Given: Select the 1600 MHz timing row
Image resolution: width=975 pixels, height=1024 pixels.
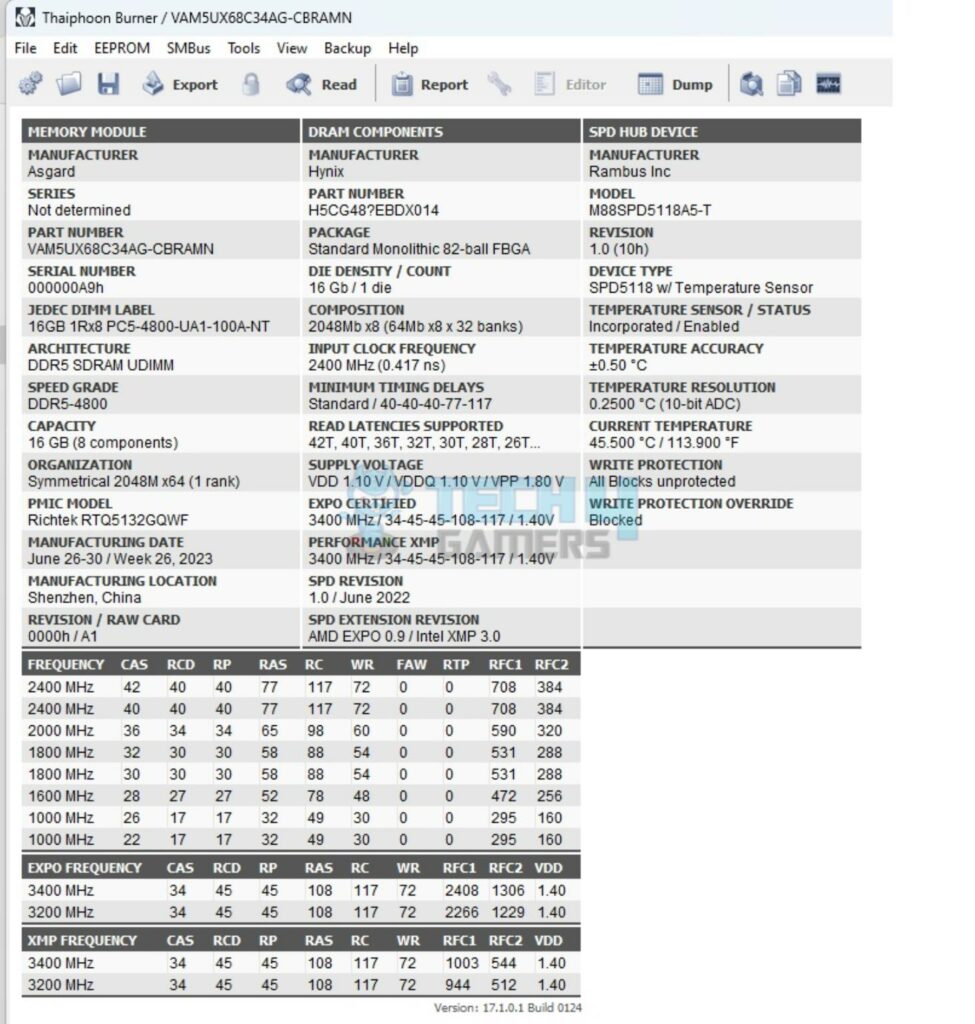Looking at the screenshot, I should click(x=301, y=796).
